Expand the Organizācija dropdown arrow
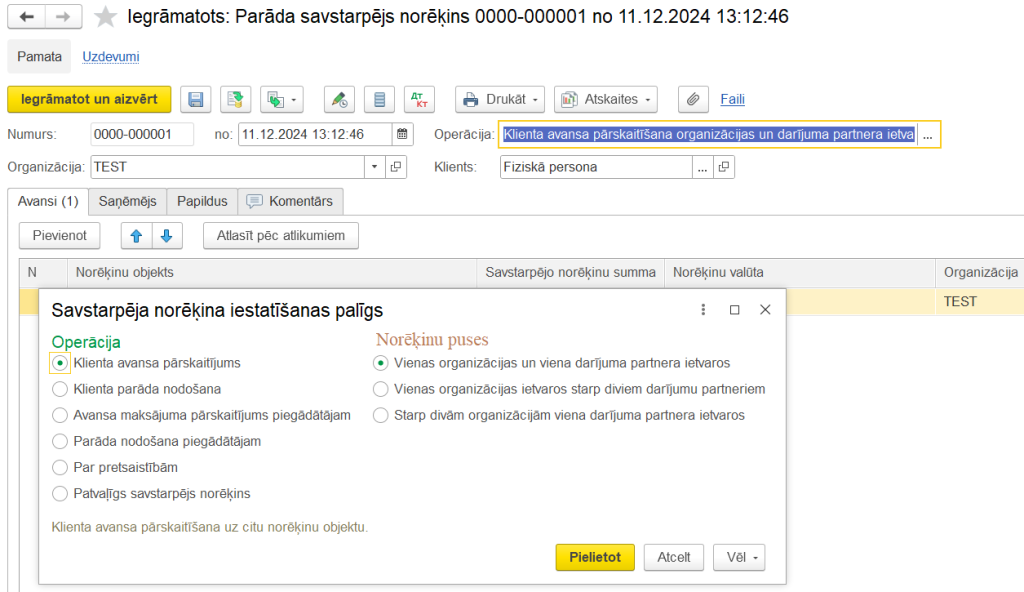This screenshot has width=1024, height=592. tap(374, 167)
